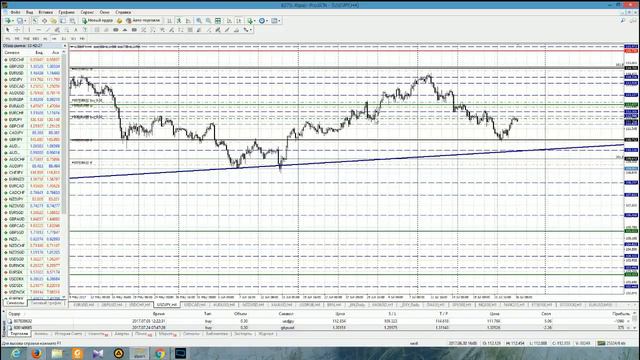Viewport: 640px width, 360px height.
Task: Select the trendline drawing tool
Action: tap(48, 30)
